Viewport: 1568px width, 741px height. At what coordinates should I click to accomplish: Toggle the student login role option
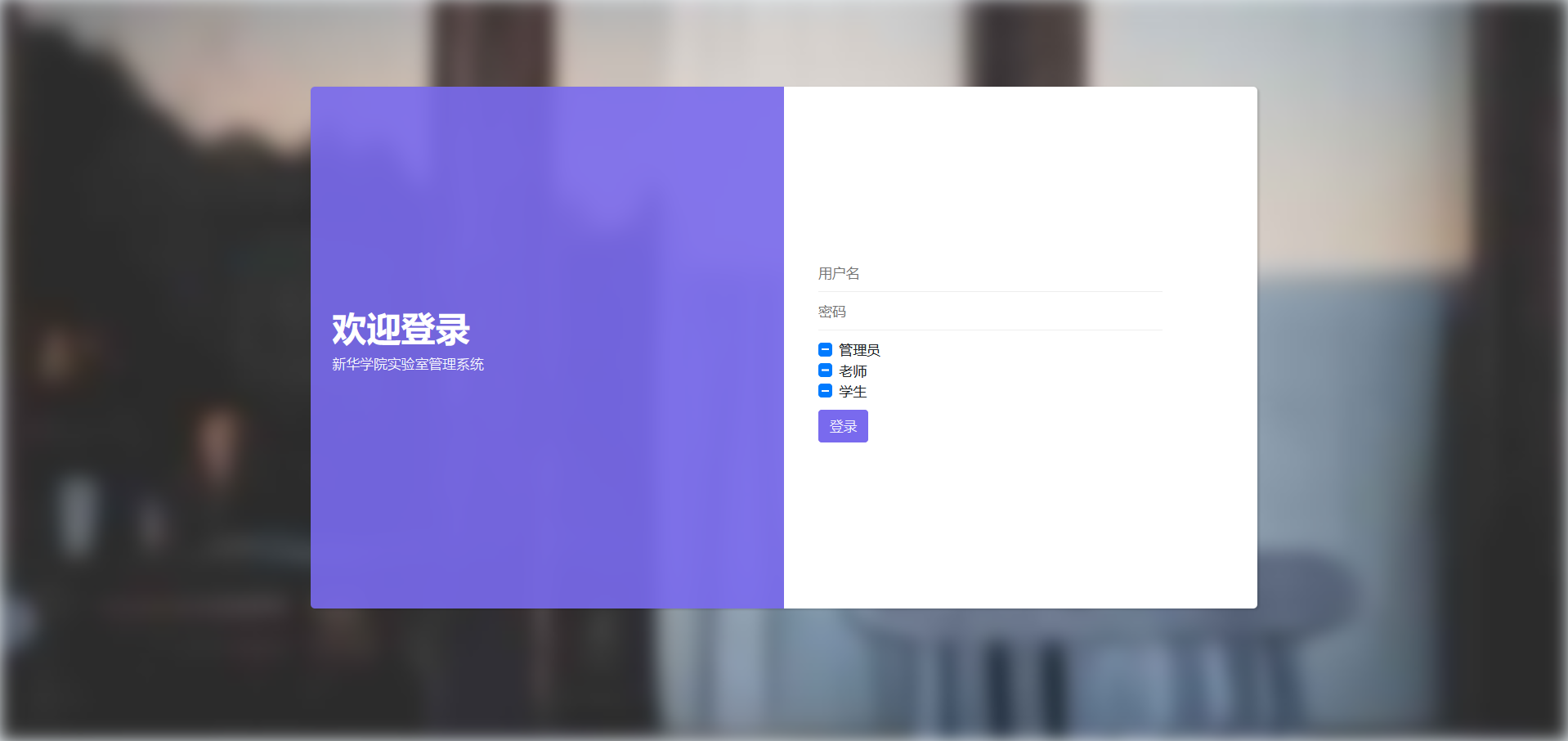pyautogui.click(x=824, y=391)
